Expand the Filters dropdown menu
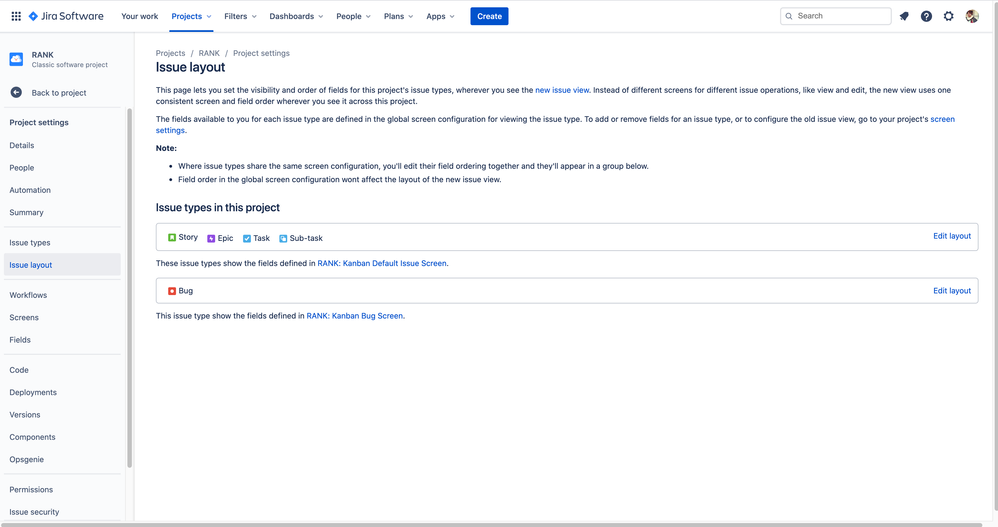 click(240, 16)
